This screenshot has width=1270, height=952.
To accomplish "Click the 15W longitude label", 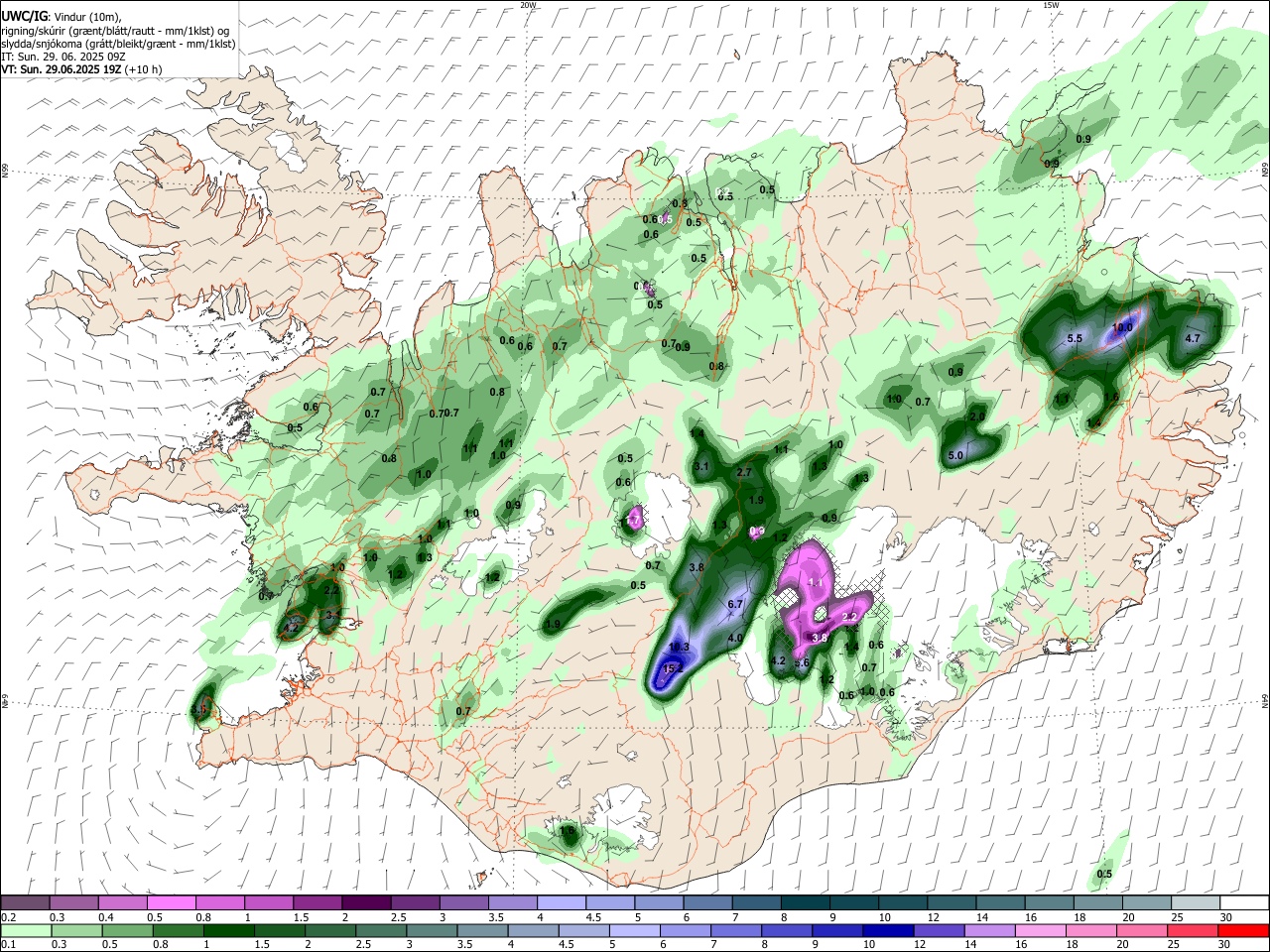I will [x=1051, y=5].
